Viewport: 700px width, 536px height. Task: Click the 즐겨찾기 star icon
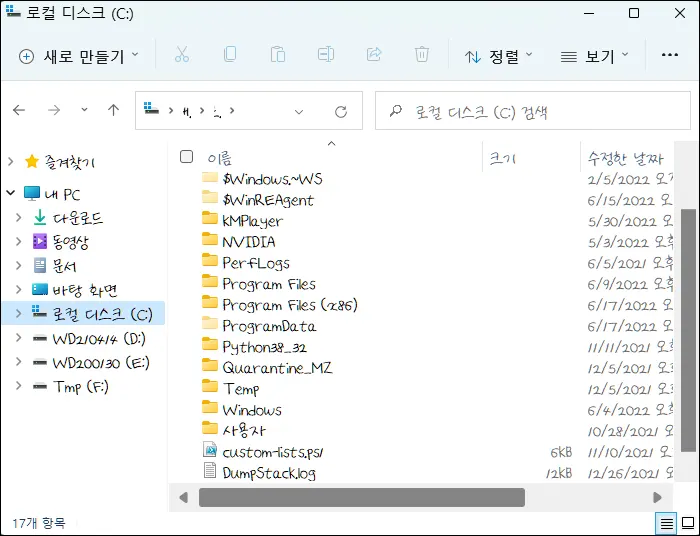pos(32,162)
